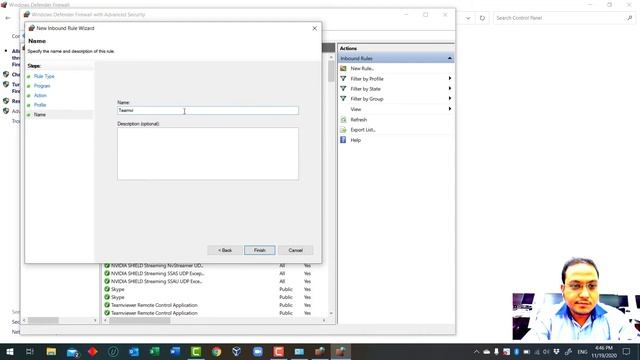Click Refresh in the Actions pane
The height and width of the screenshot is (360, 640).
pyautogui.click(x=359, y=120)
